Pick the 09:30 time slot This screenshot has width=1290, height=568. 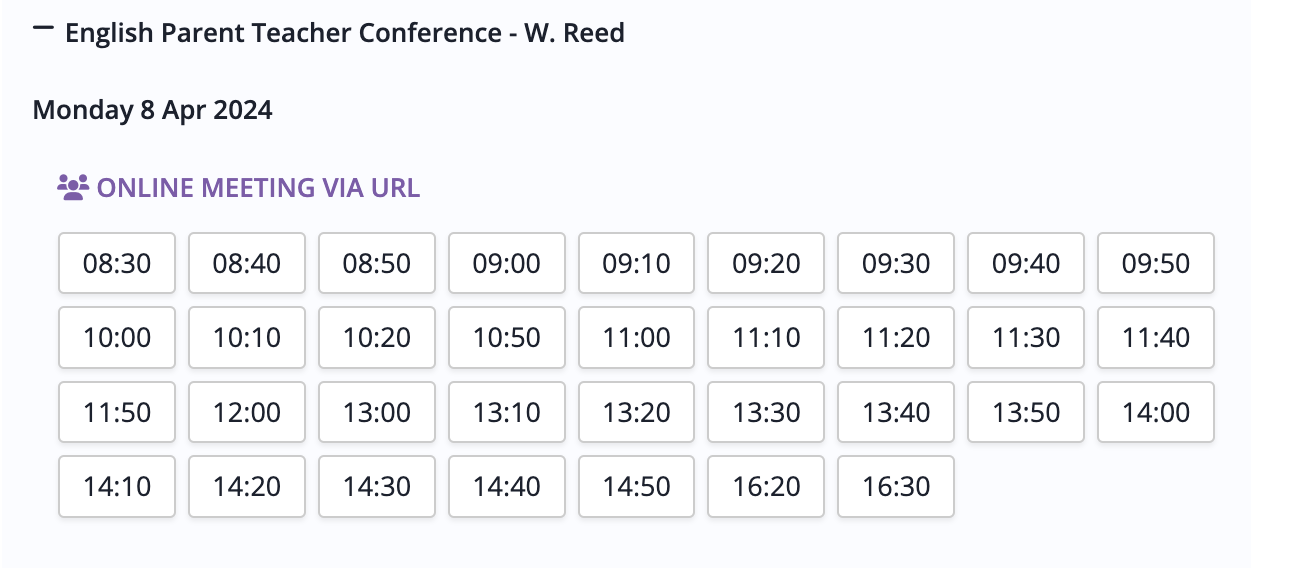[x=896, y=263]
